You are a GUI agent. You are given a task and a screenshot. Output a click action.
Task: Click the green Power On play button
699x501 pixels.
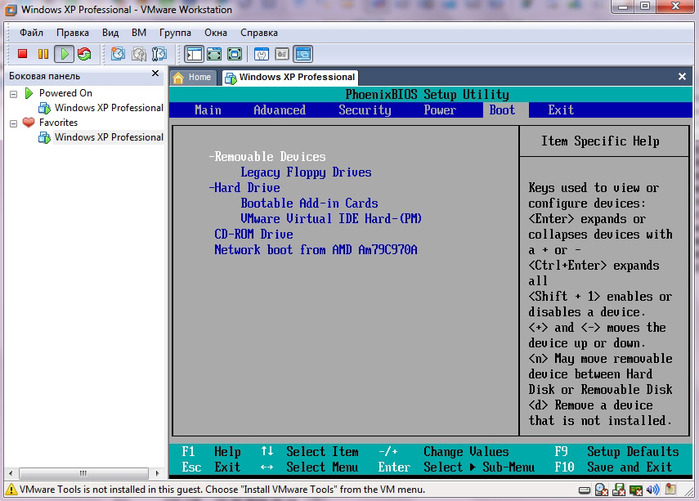[64, 54]
